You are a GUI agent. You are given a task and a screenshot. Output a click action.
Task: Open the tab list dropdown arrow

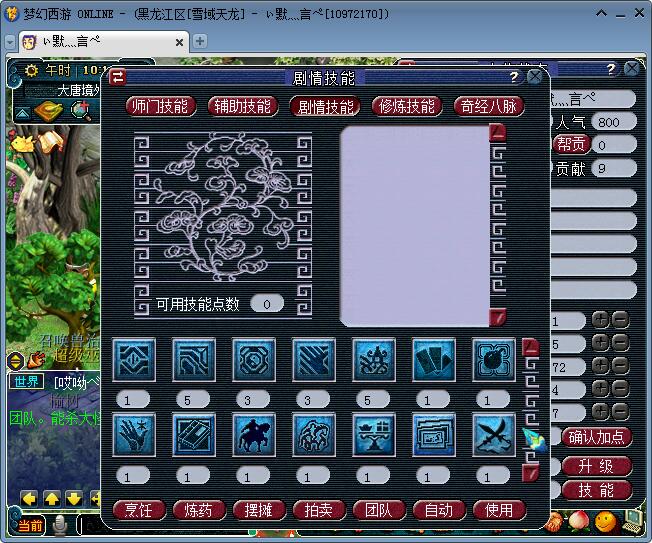click(x=10, y=42)
